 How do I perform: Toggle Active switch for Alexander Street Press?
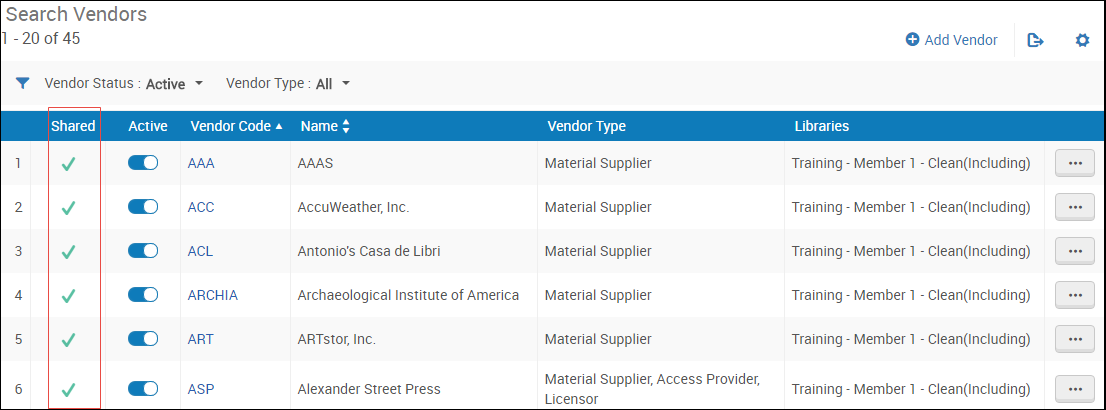tap(143, 388)
